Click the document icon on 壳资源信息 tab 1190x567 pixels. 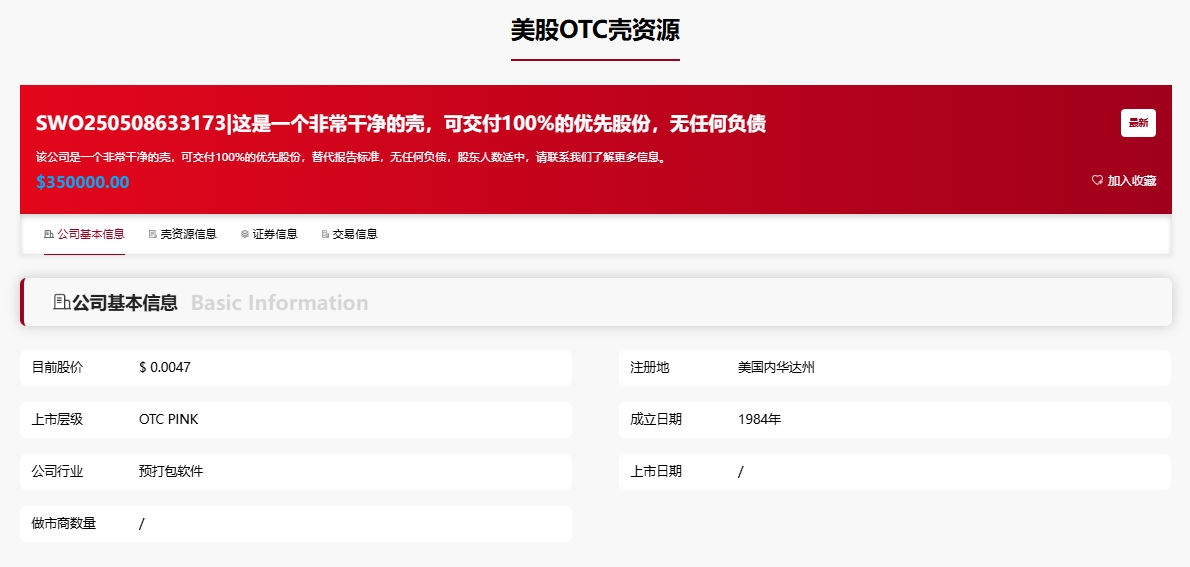coord(152,234)
